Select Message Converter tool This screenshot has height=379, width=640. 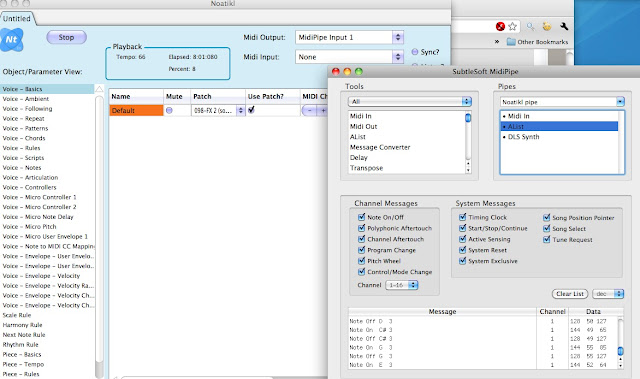[380, 147]
